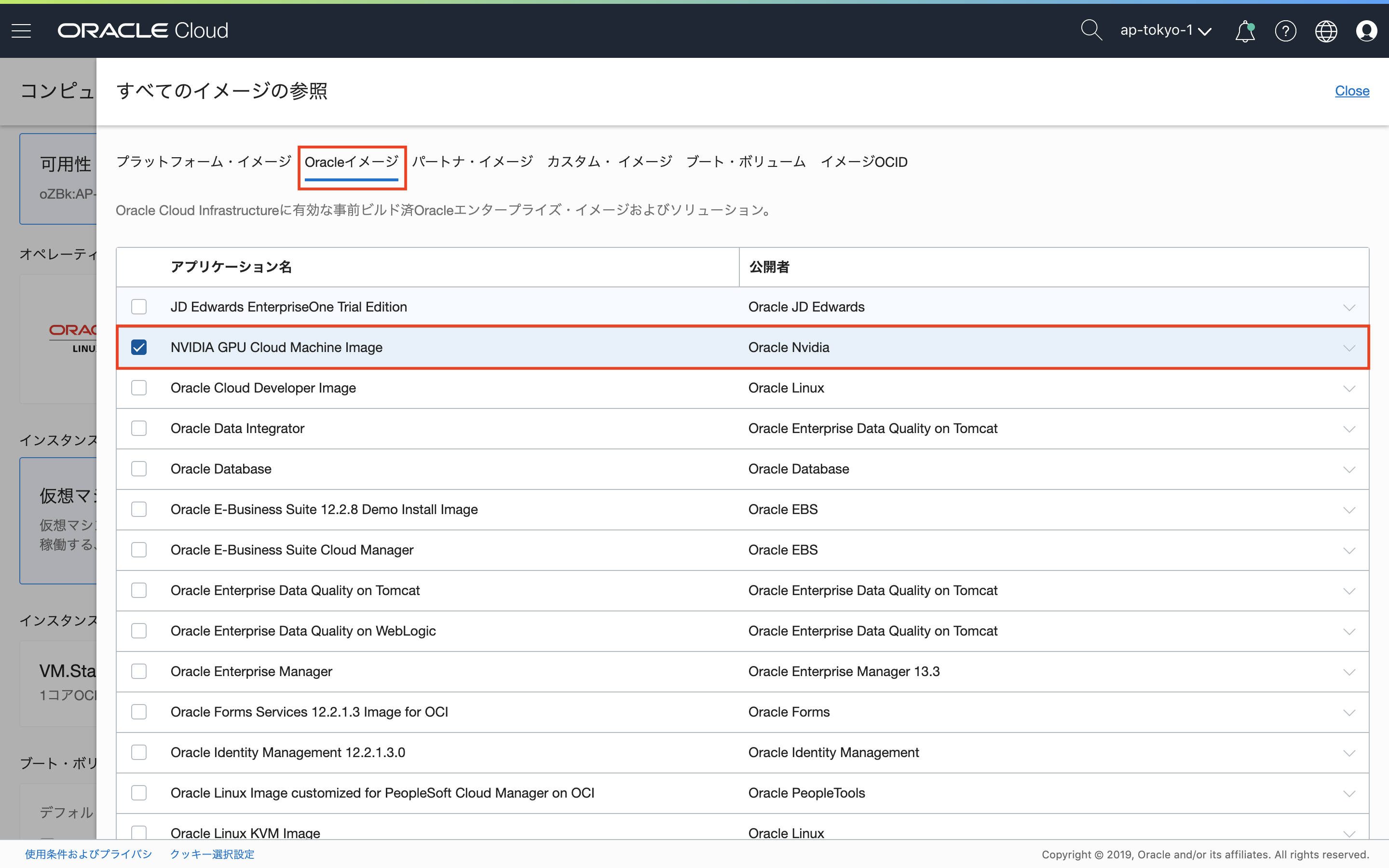
Task: Open the hamburger navigation menu
Action: 21,30
